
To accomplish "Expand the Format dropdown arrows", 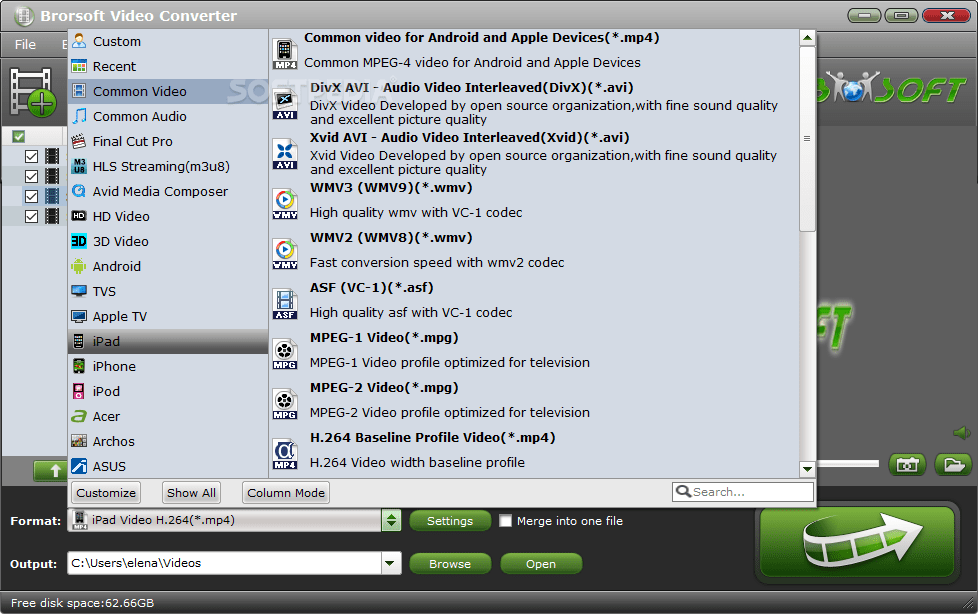I will 391,520.
